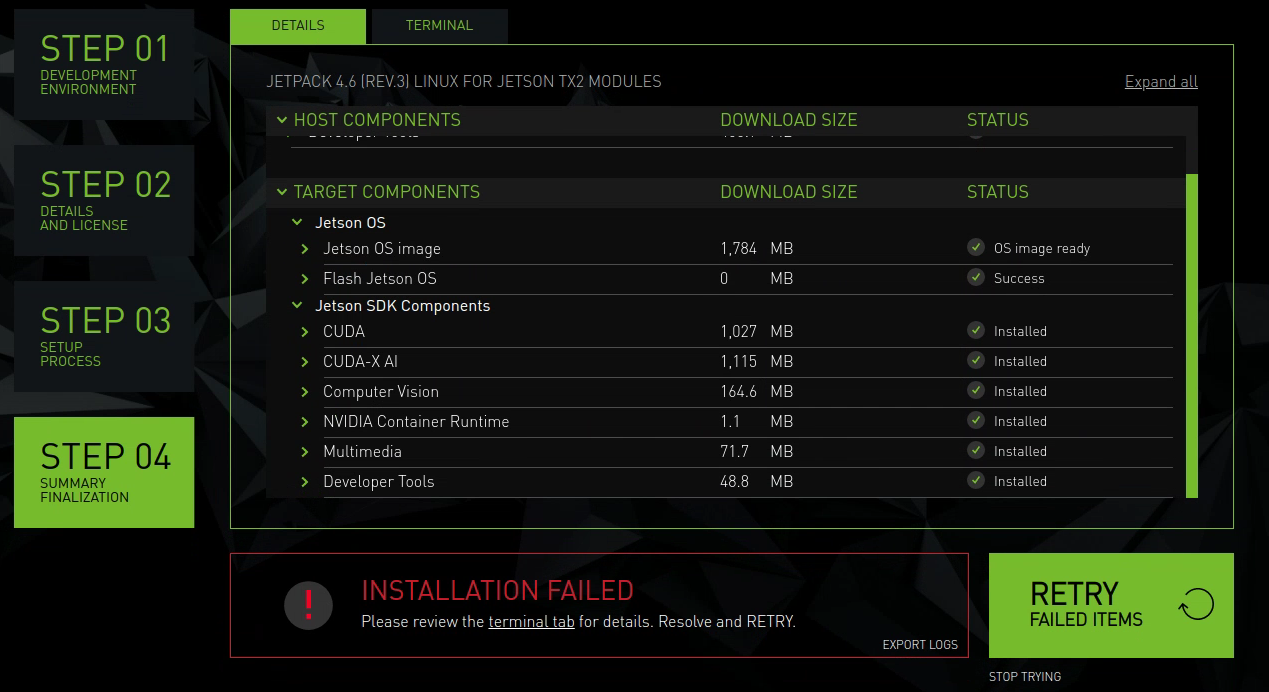This screenshot has height=692, width=1269.
Task: Click the 1.1 MB Container Runtime size
Action: click(x=757, y=421)
